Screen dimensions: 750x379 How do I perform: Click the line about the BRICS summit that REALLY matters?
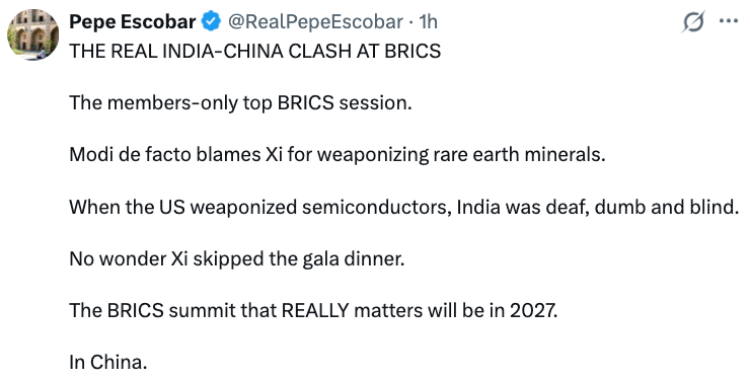313,311
